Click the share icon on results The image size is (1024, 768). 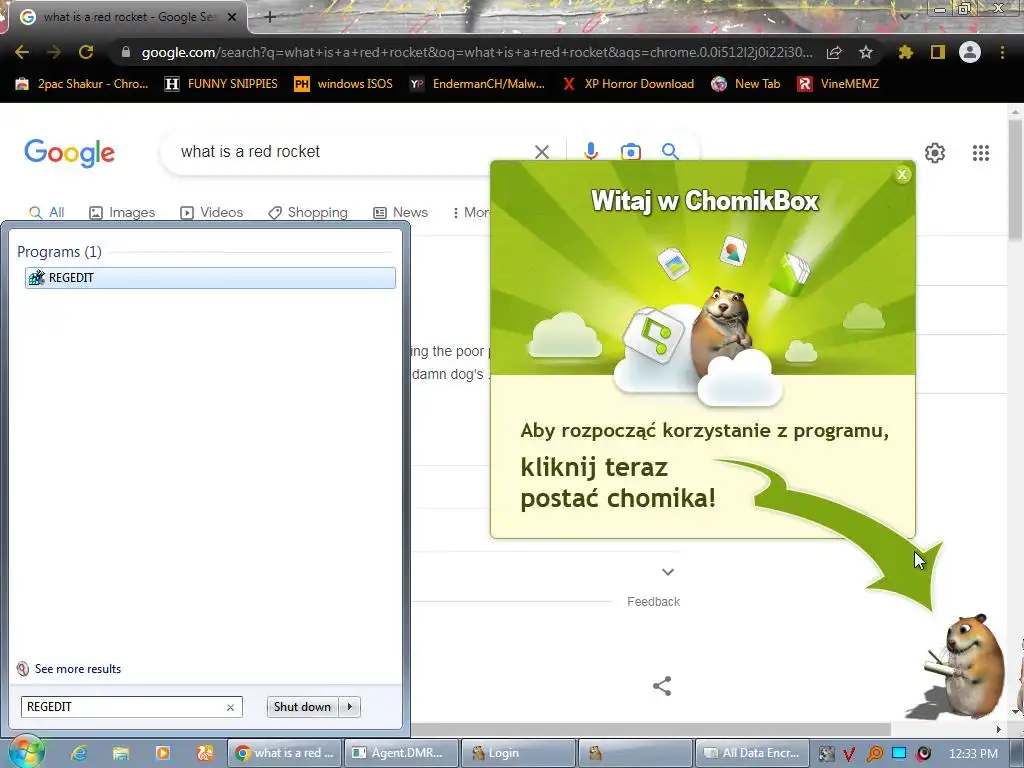662,686
